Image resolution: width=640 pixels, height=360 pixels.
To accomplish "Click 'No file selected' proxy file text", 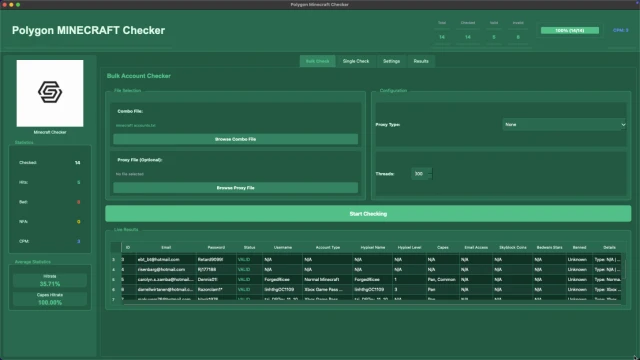I will pyautogui.click(x=129, y=174).
